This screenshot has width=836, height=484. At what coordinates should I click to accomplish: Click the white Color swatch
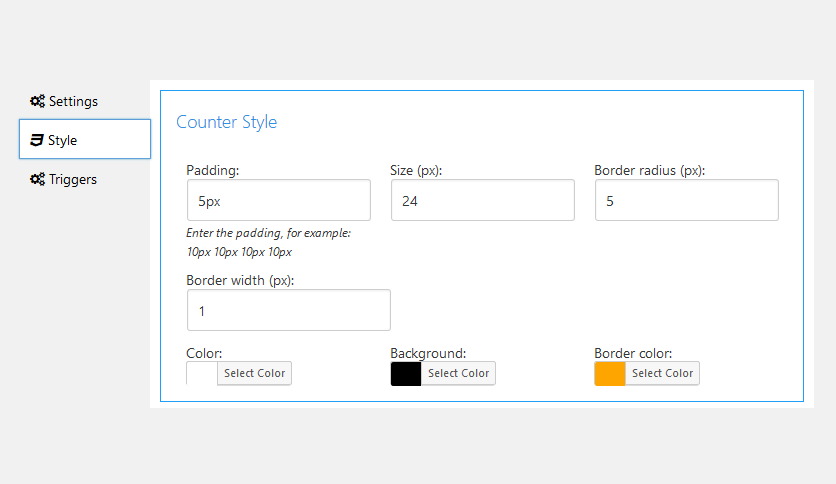pos(202,373)
